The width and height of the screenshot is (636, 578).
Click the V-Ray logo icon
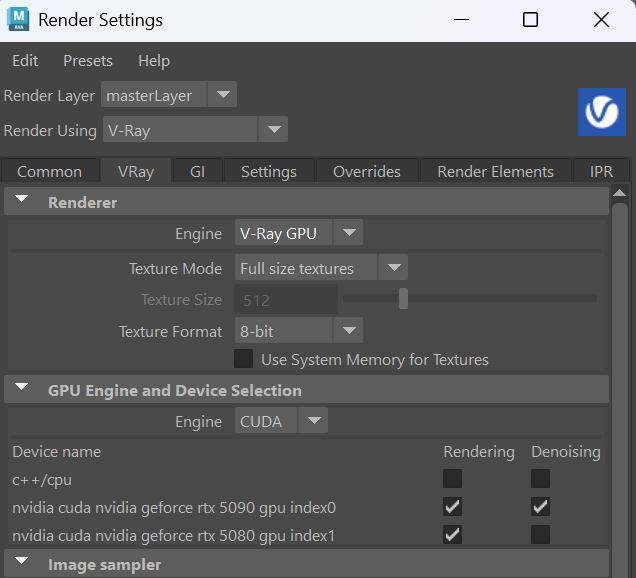(x=601, y=111)
